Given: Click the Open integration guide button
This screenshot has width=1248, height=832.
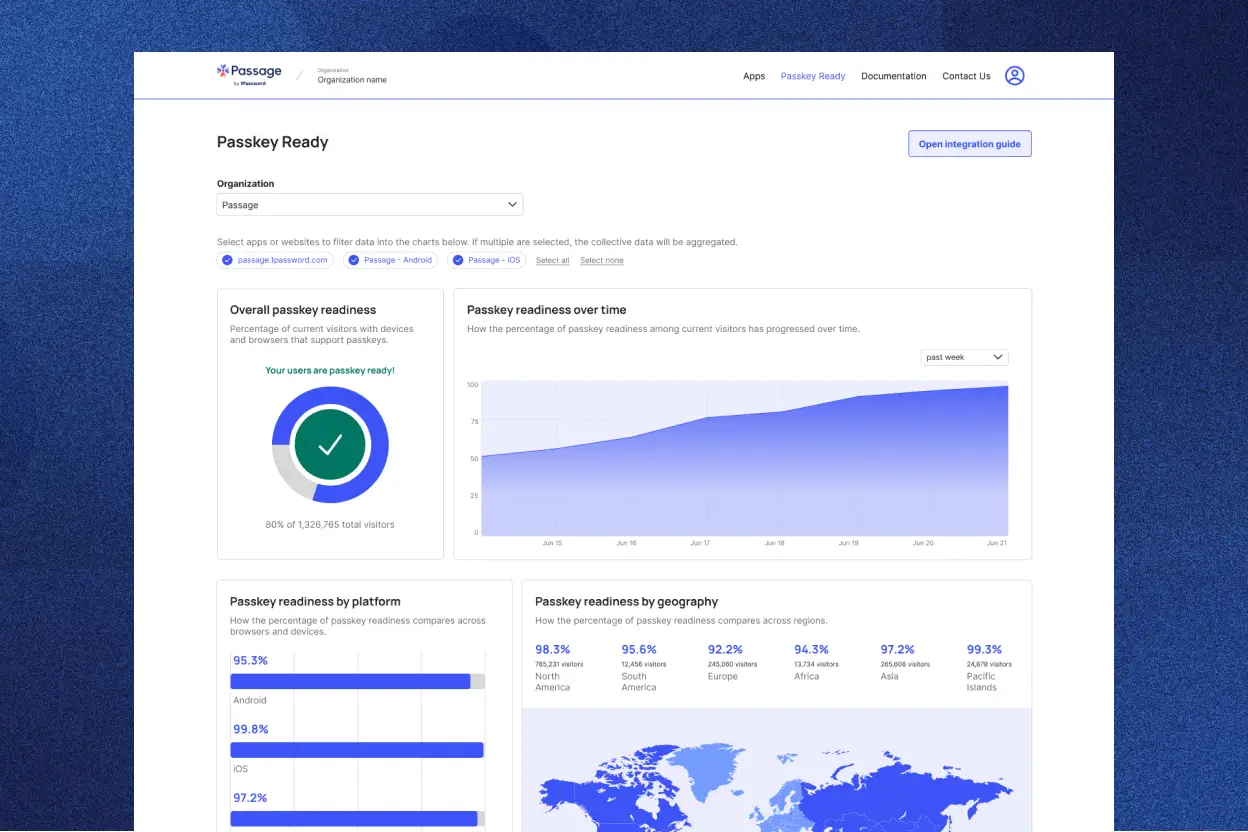Looking at the screenshot, I should point(969,144).
